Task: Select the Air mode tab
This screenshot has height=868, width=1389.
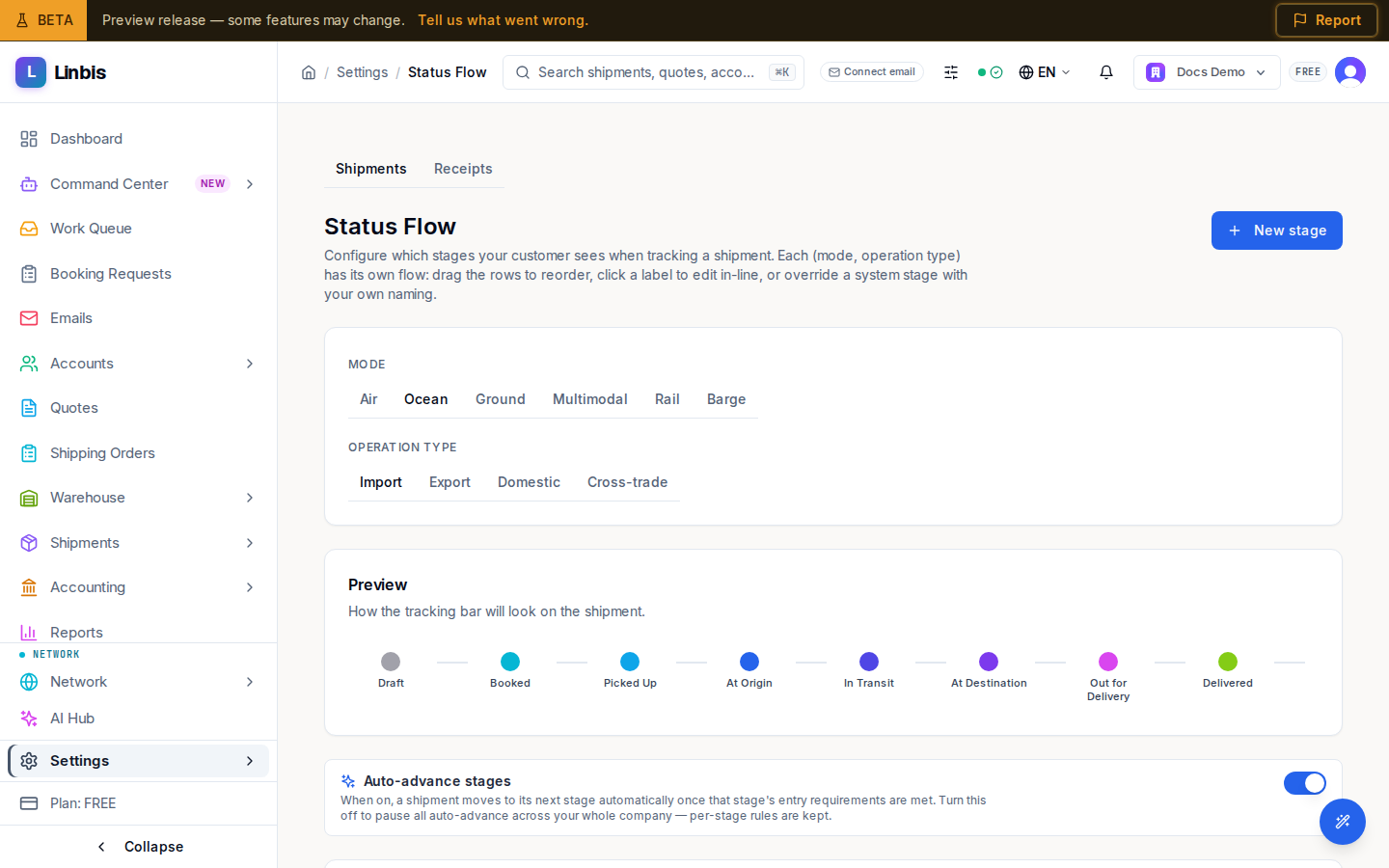Action: click(368, 399)
